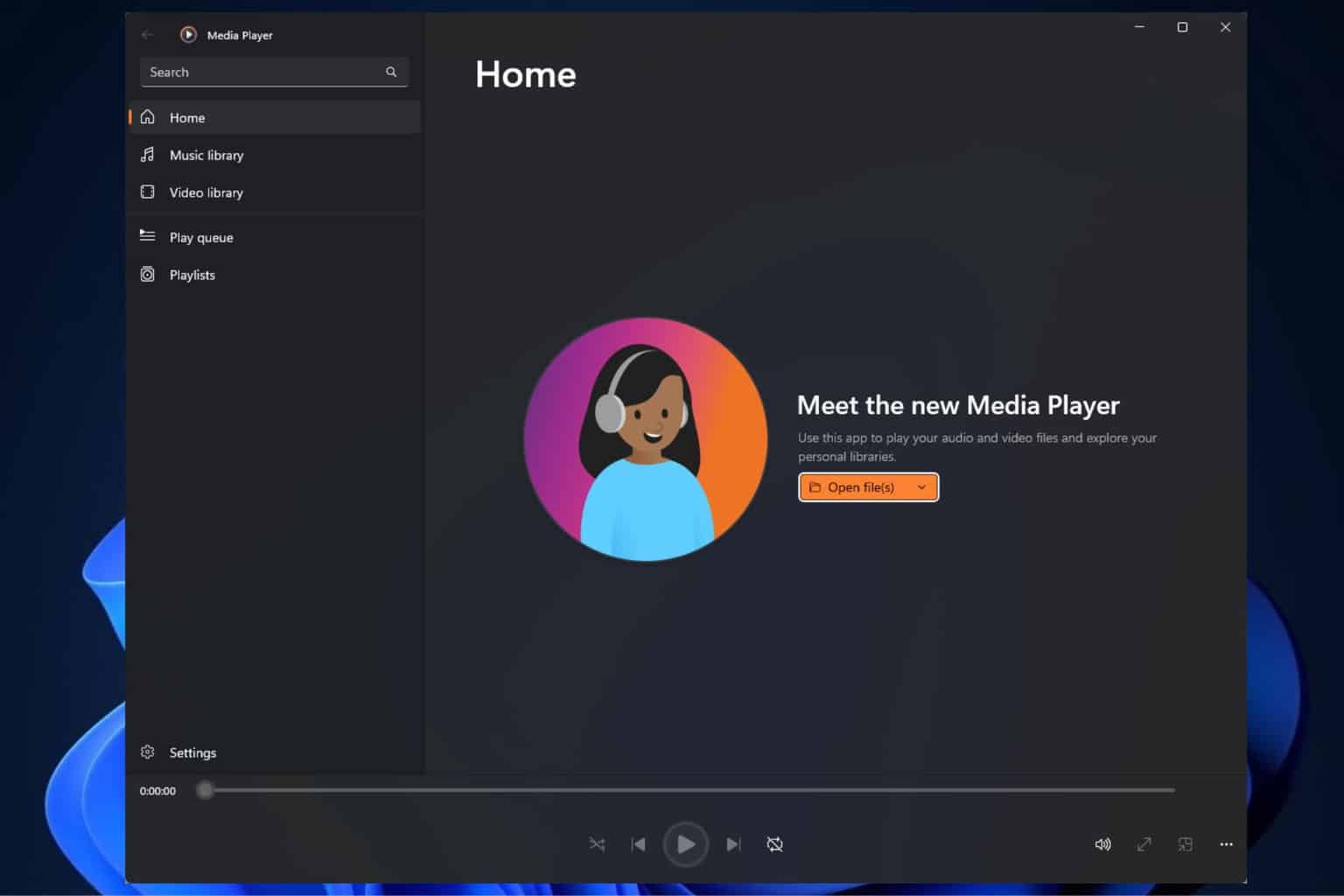This screenshot has width=1344, height=896.
Task: Open Music library
Action: pos(275,155)
